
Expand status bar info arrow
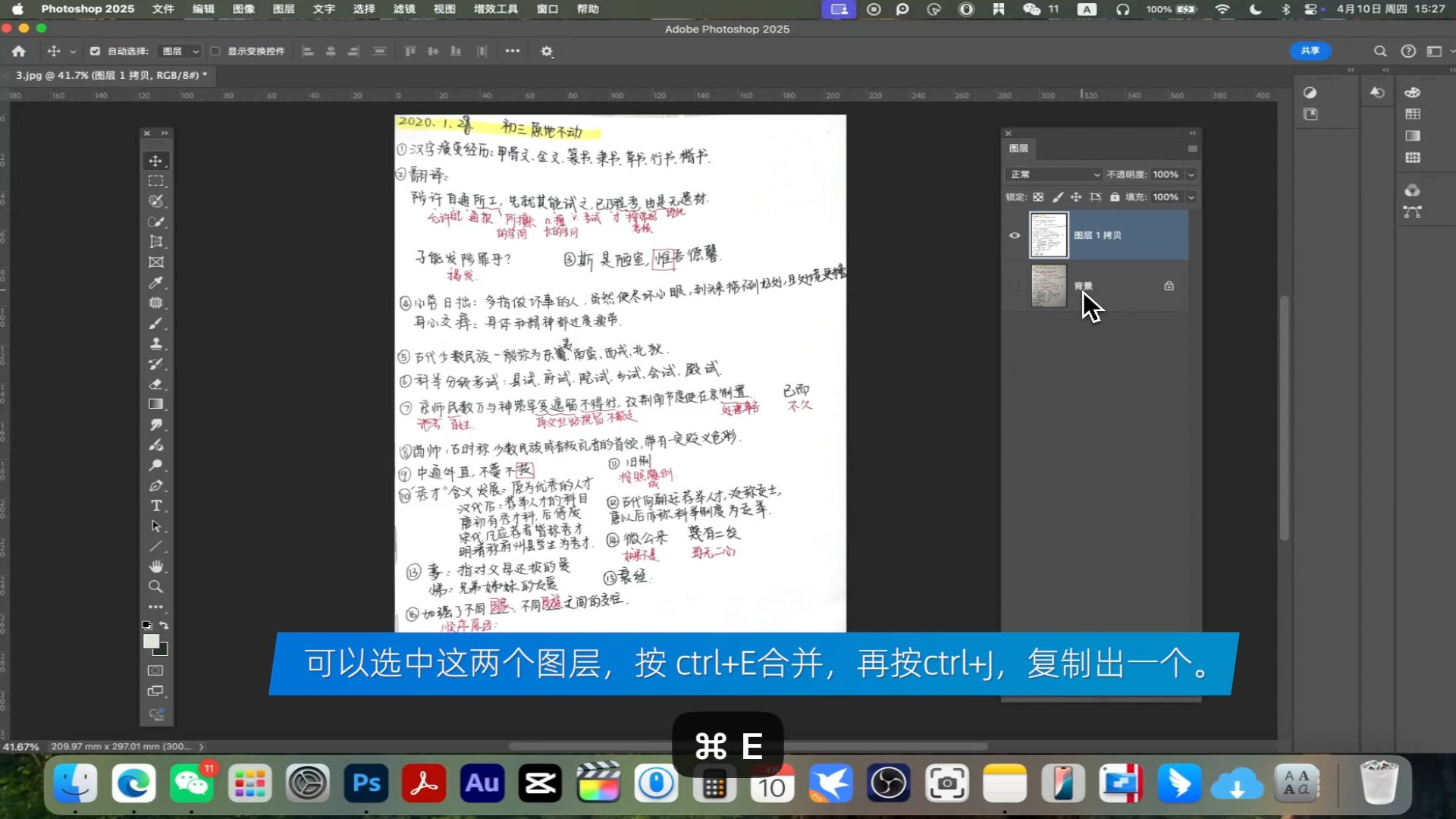point(201,747)
